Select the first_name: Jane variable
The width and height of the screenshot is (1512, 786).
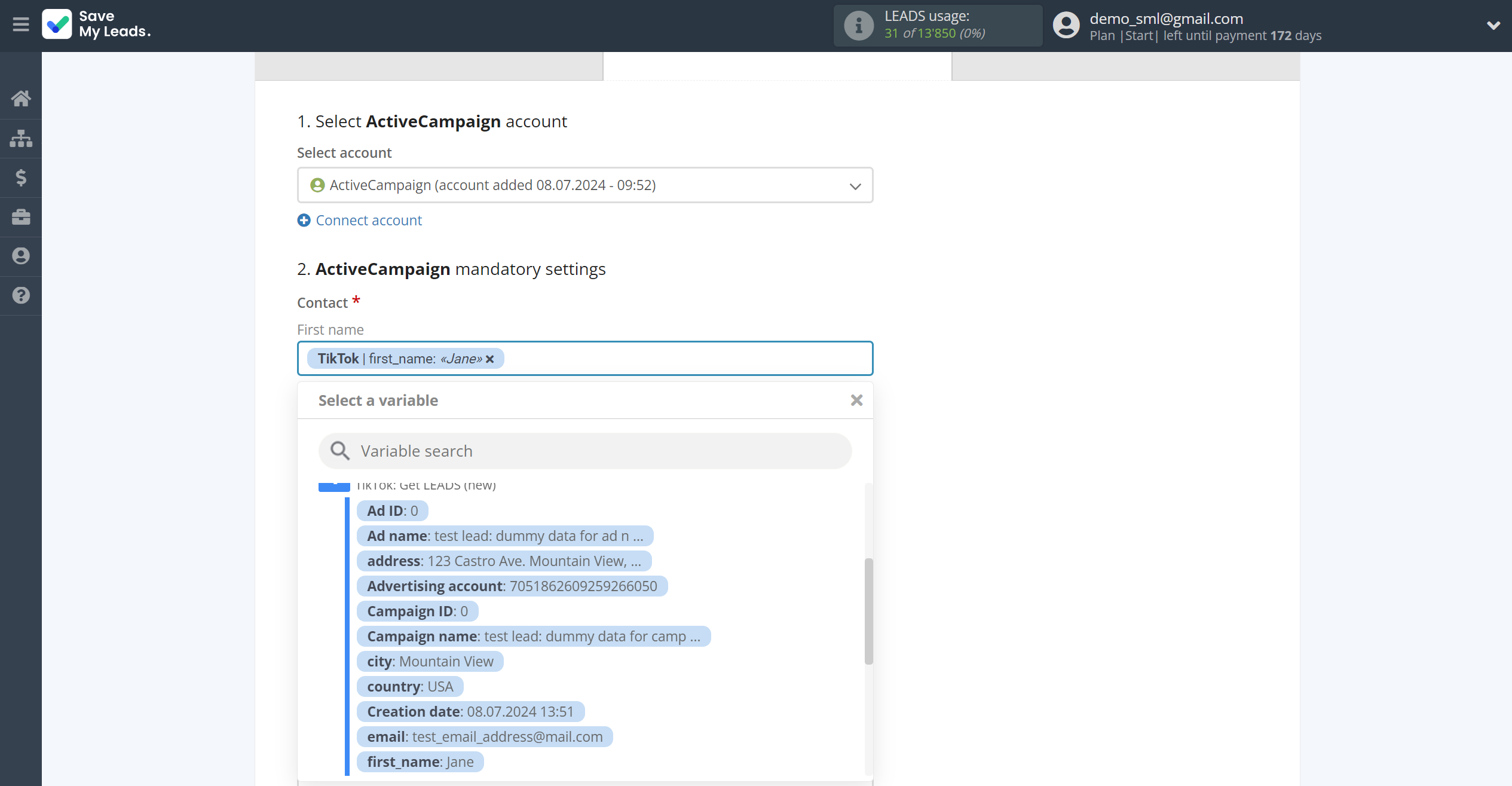[420, 762]
